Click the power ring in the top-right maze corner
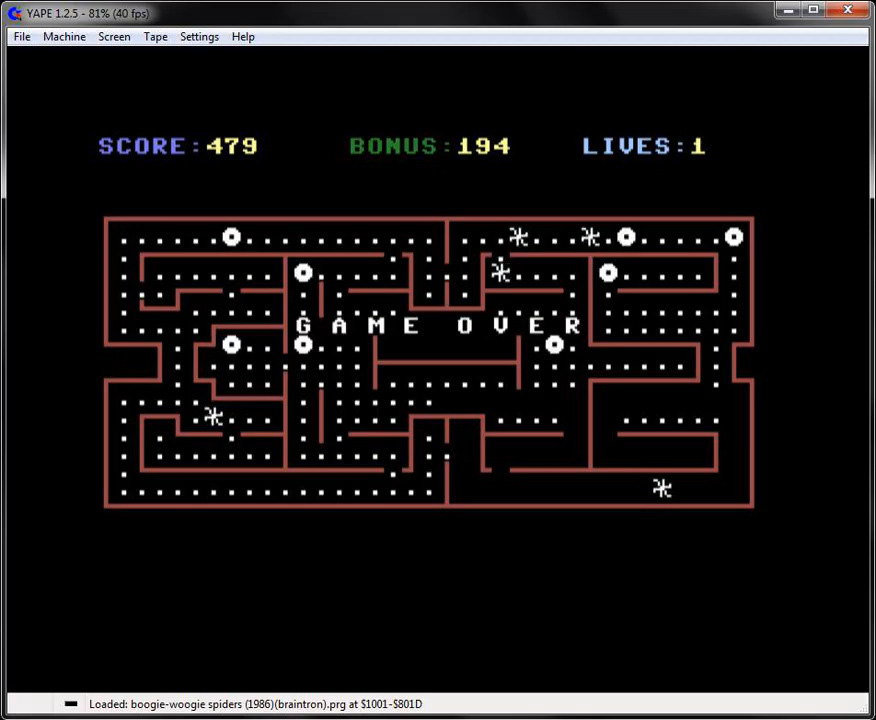 (734, 237)
